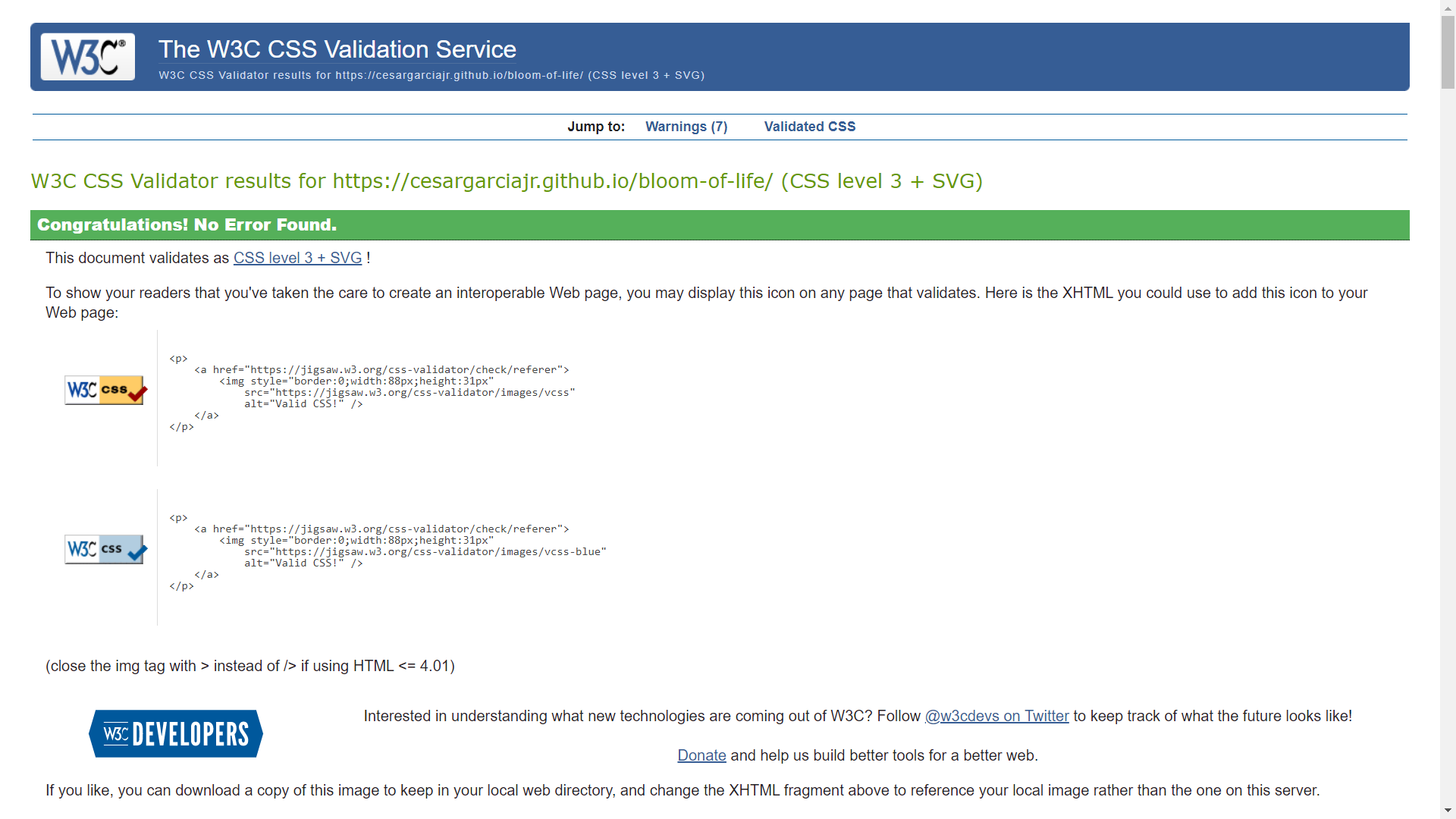Click the green validator results heading
Screen dimensions: 1456x819
(507, 181)
